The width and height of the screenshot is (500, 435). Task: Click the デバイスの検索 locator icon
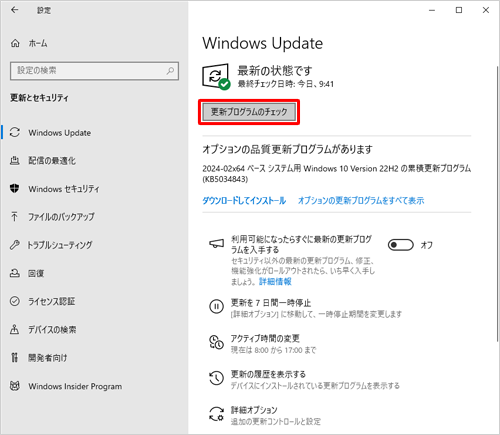(x=15, y=329)
